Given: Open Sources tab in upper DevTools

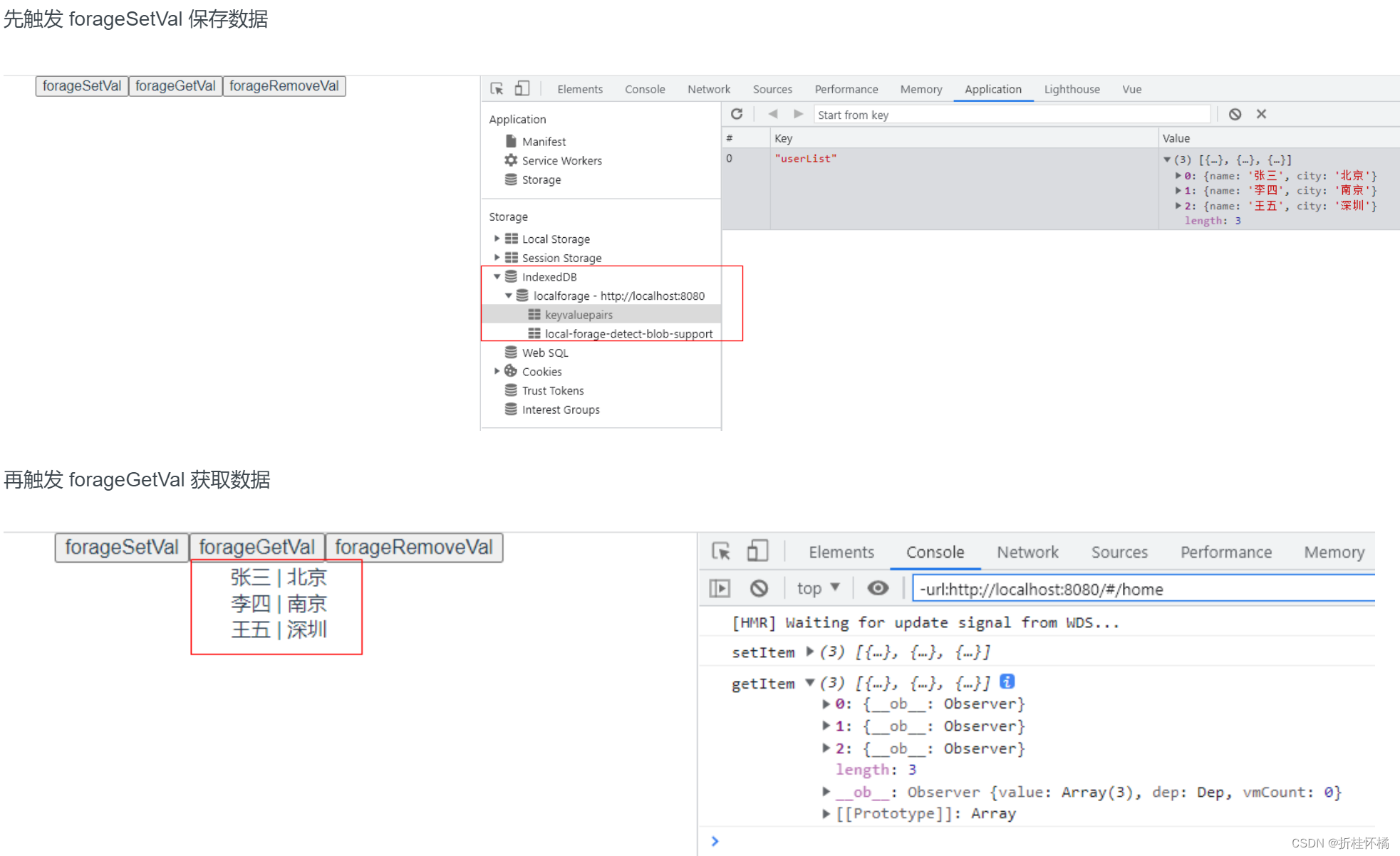Looking at the screenshot, I should coord(772,89).
